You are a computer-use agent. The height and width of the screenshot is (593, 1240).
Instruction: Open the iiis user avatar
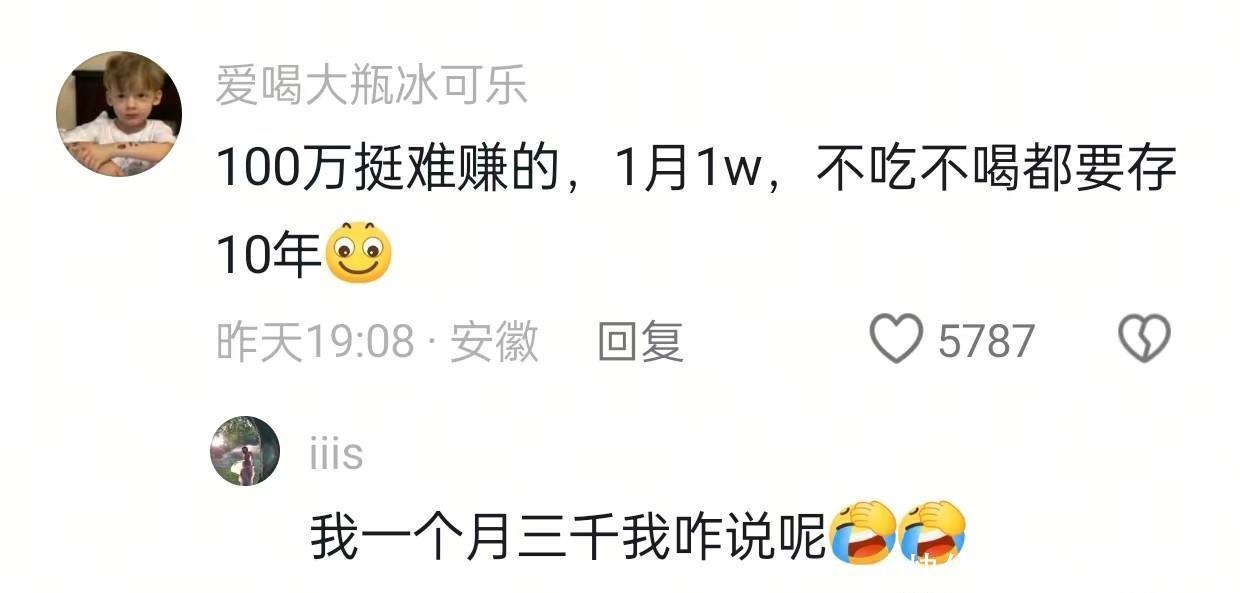[x=245, y=450]
